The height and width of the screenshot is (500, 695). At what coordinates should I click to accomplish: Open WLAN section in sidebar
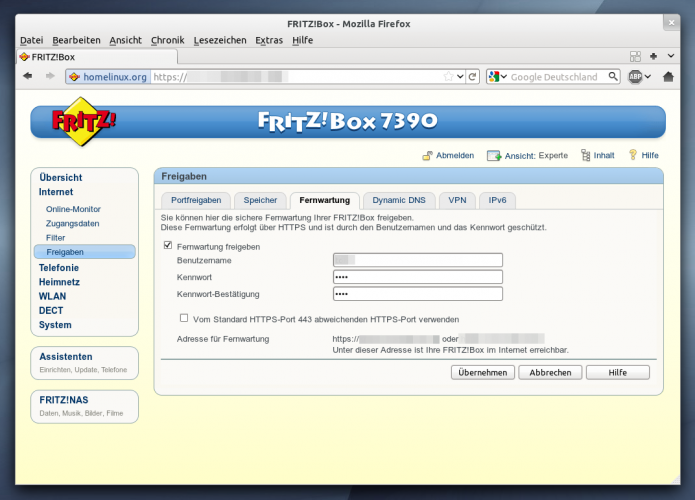(x=52, y=296)
